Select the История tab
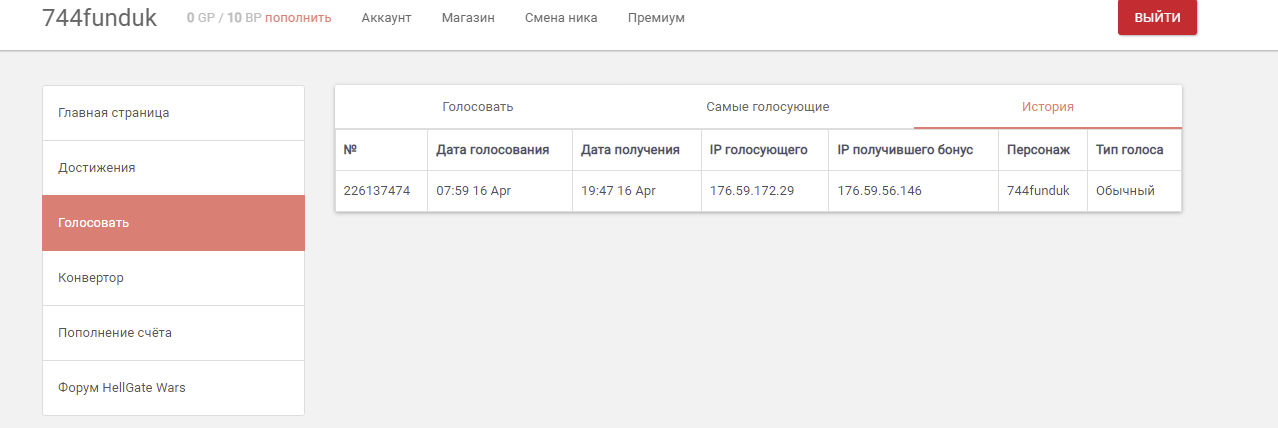This screenshot has width=1278, height=428. tap(1048, 107)
